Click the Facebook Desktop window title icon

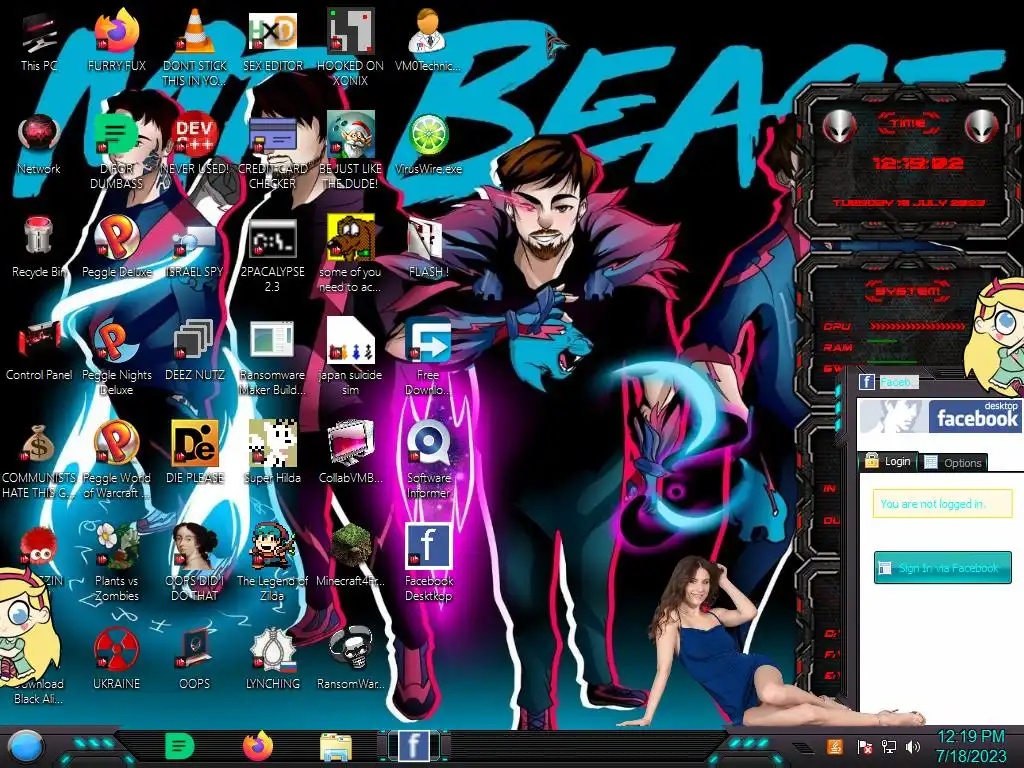[867, 382]
